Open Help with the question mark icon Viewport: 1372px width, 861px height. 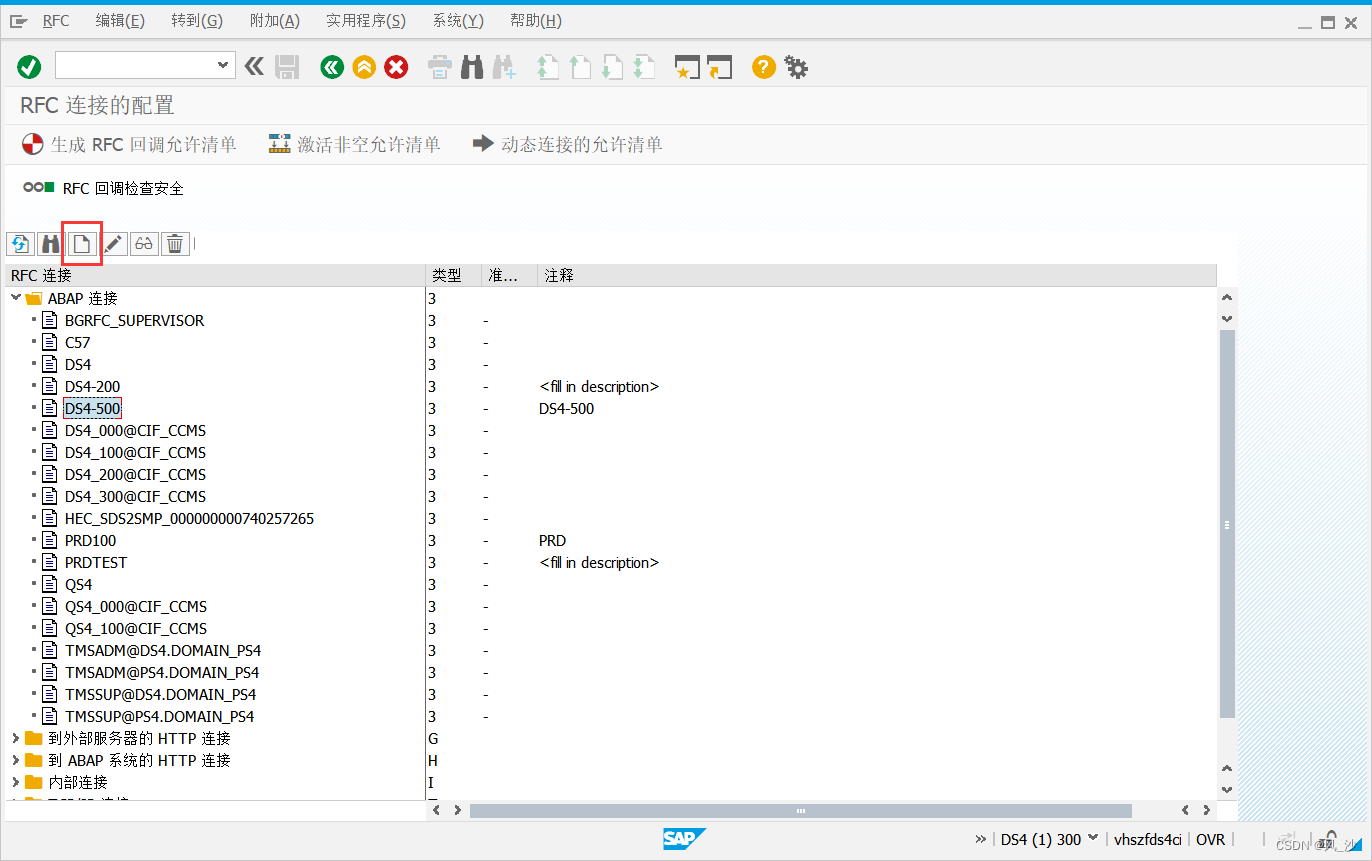pyautogui.click(x=764, y=67)
